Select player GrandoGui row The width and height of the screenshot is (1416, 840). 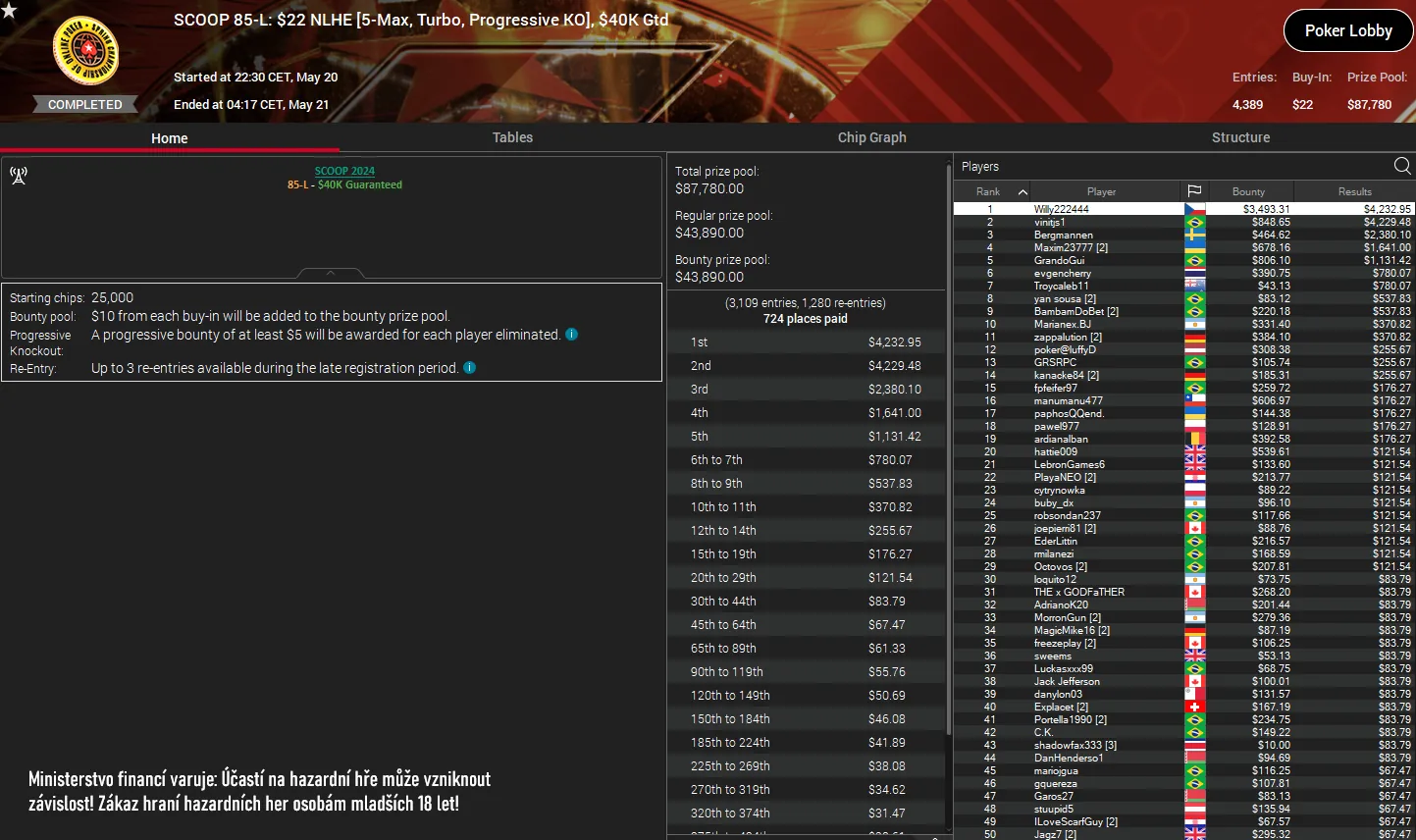click(1184, 260)
